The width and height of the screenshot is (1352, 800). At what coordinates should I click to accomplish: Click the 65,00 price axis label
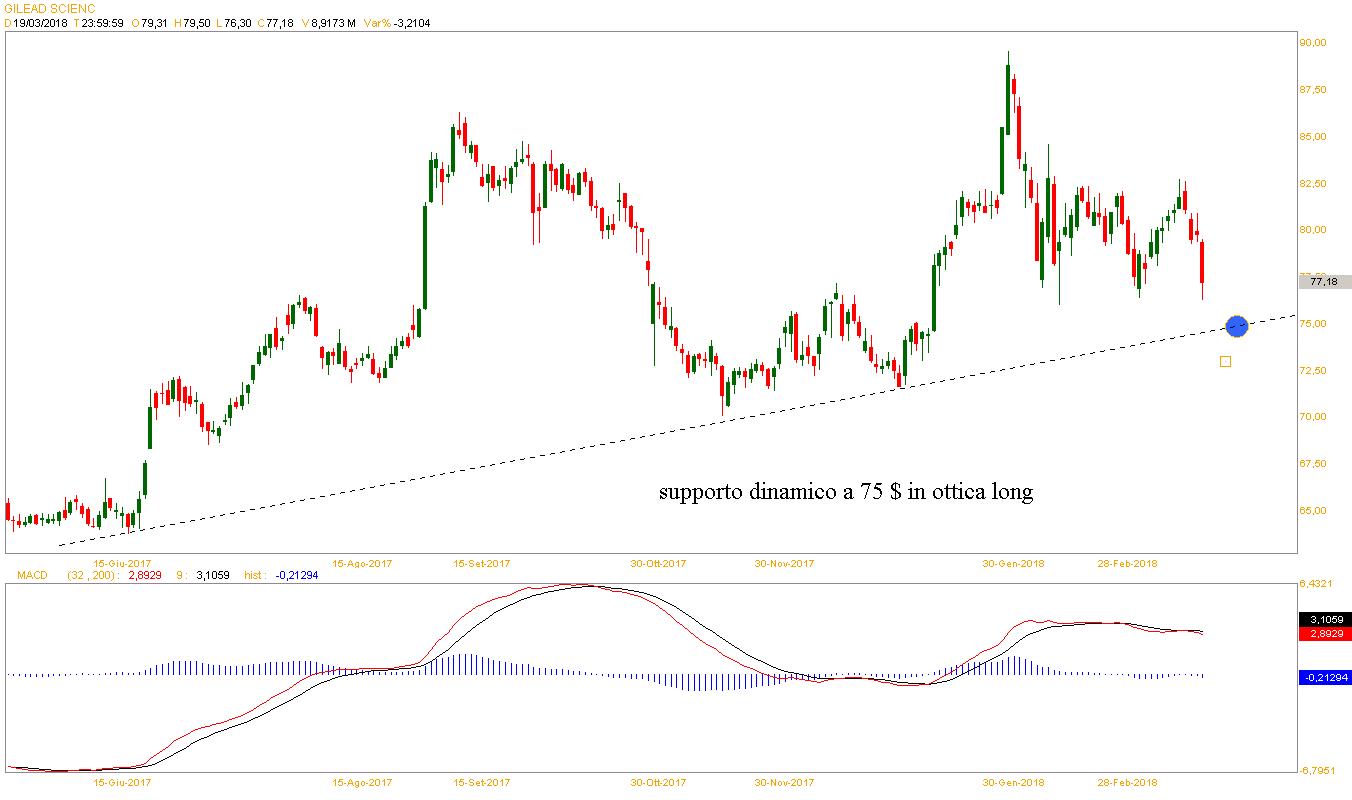pos(1312,510)
